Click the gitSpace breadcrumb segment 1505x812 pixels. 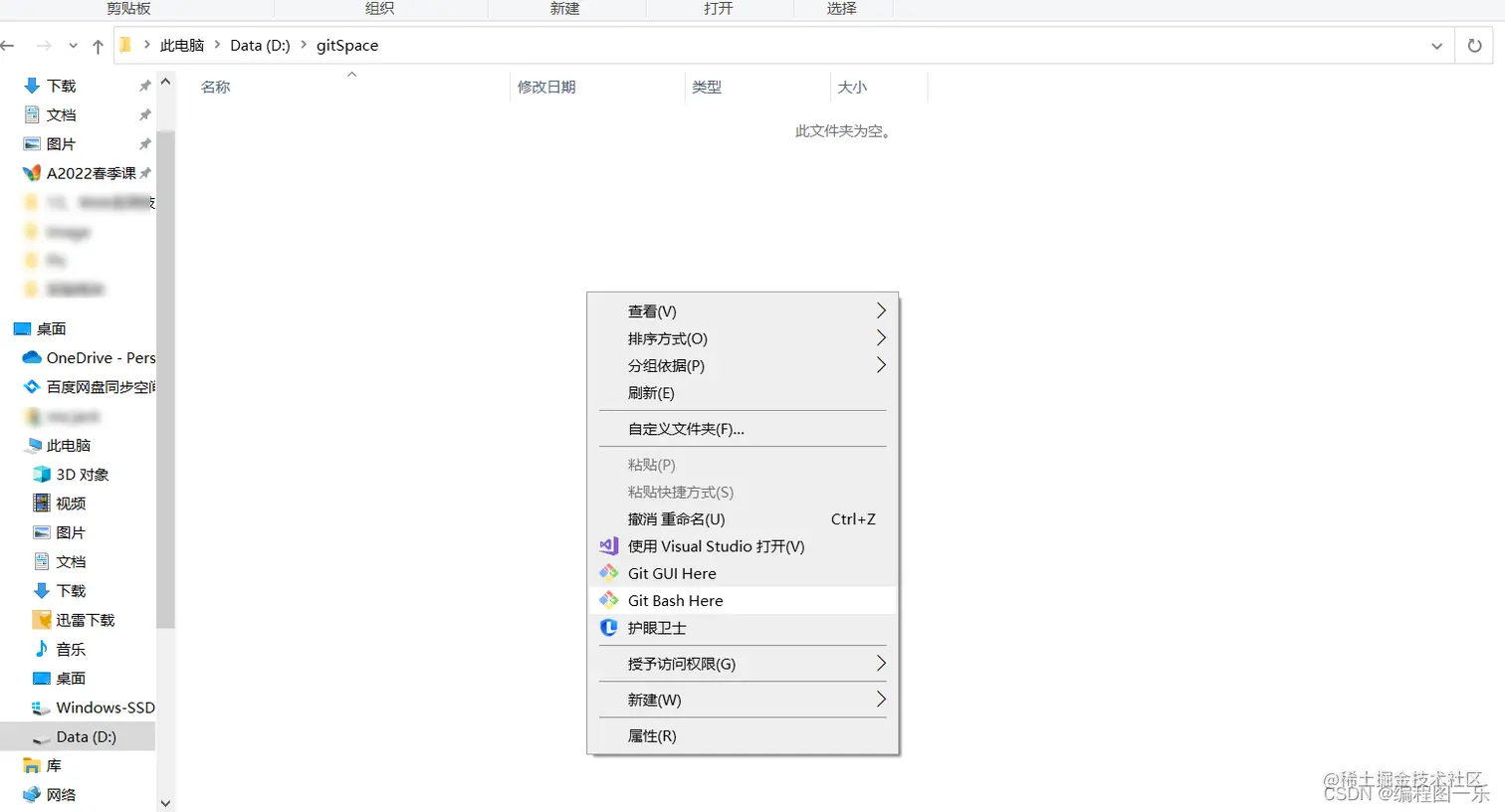click(347, 45)
